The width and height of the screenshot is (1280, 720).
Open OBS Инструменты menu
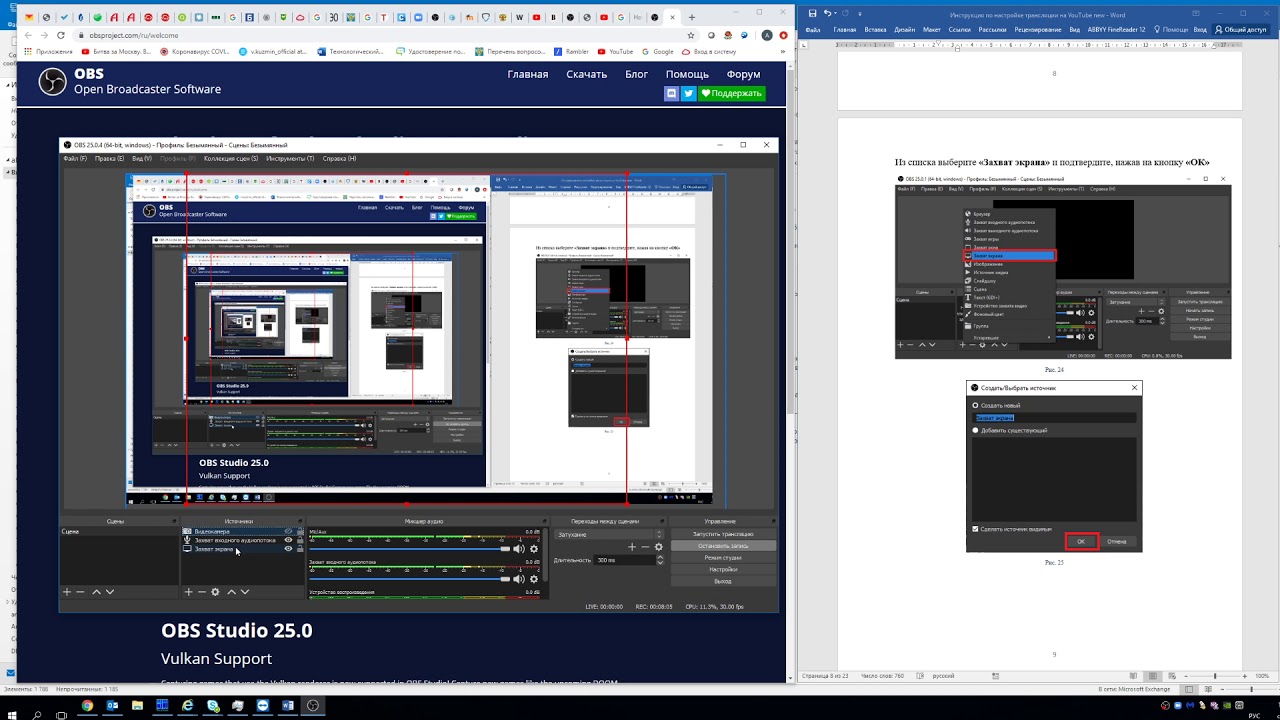290,159
